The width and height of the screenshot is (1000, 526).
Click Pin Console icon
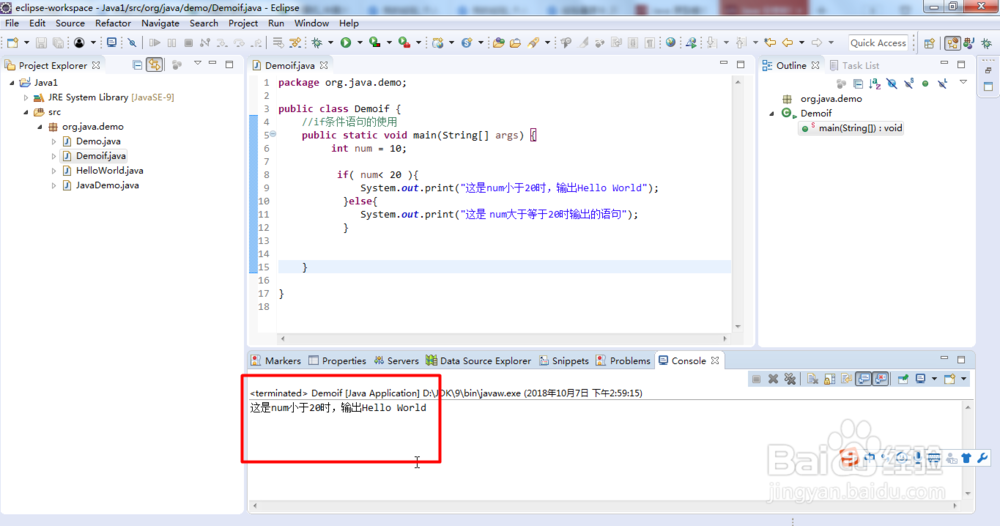point(903,379)
